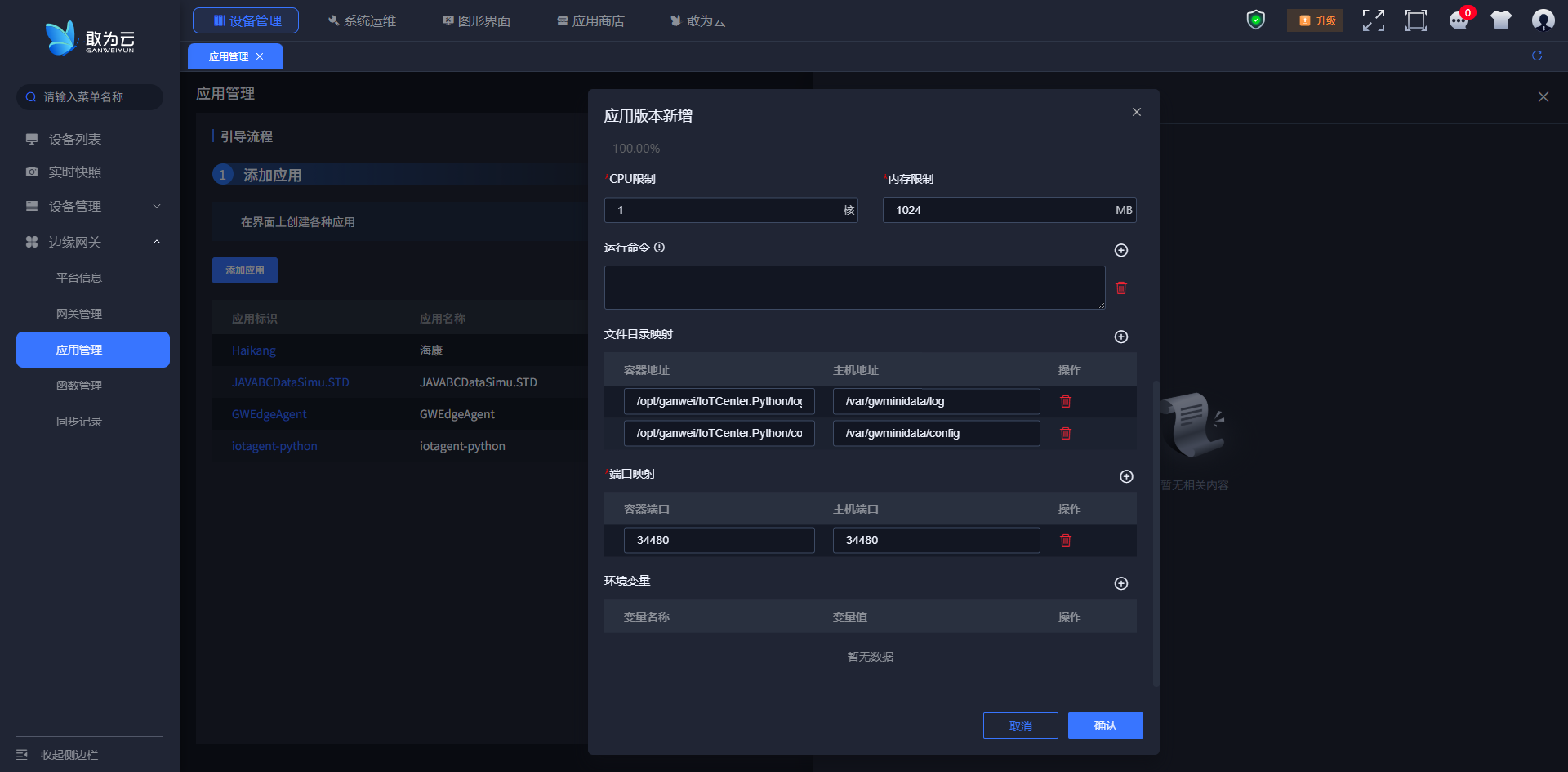Add a new environment variable row

[1120, 583]
